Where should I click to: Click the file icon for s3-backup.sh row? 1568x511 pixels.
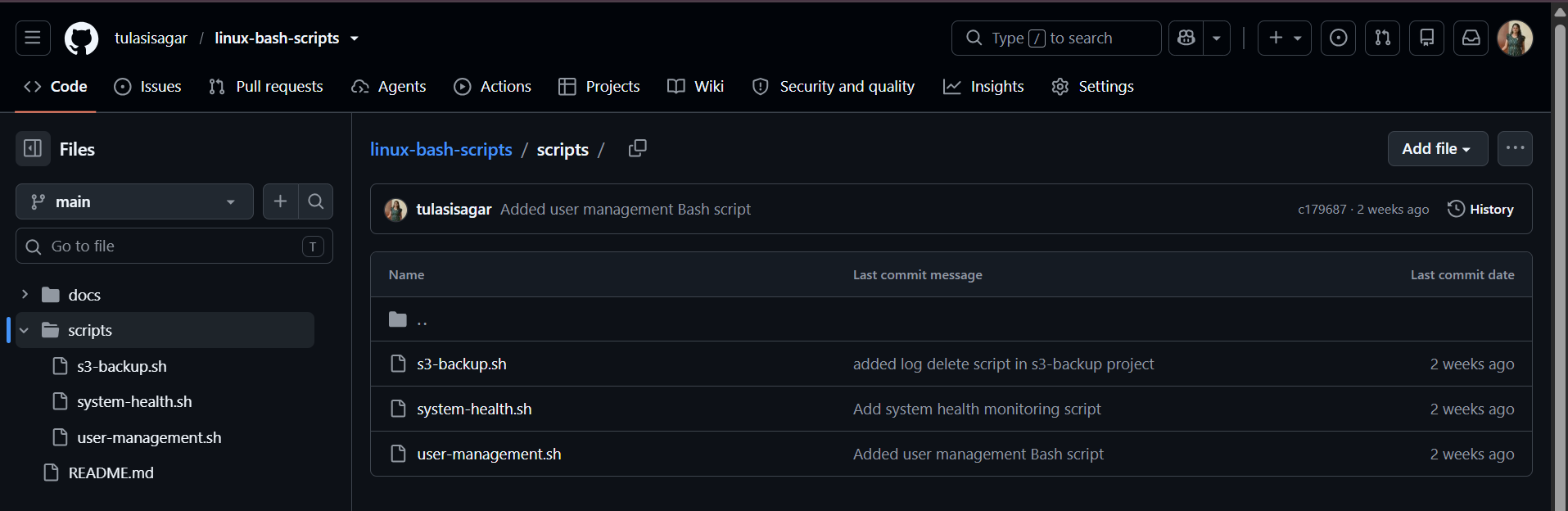pos(398,364)
